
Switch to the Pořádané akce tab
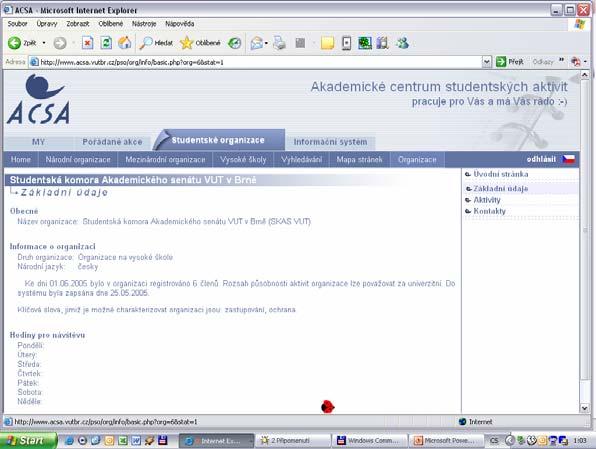pos(112,142)
